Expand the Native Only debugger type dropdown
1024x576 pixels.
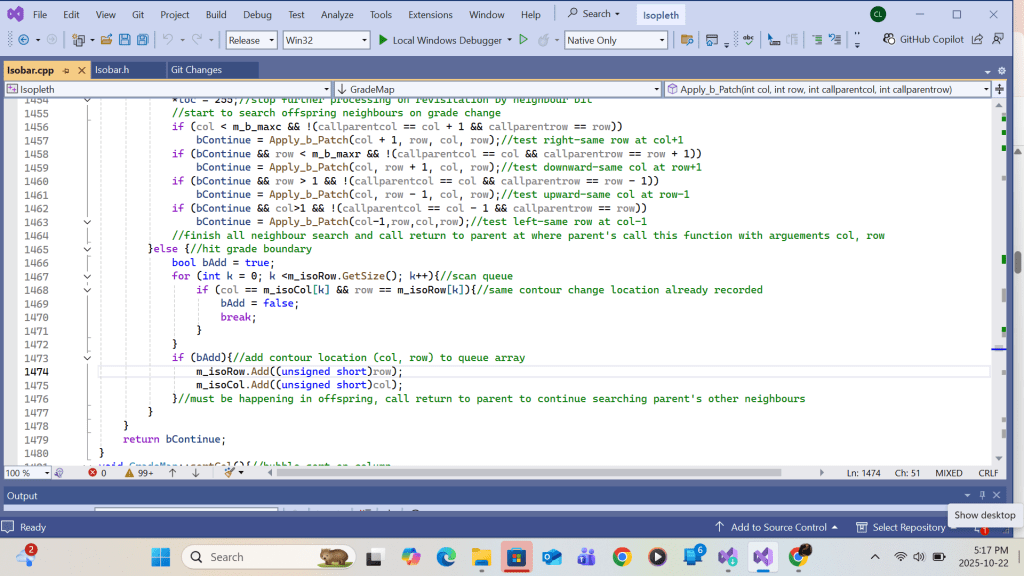615,40
